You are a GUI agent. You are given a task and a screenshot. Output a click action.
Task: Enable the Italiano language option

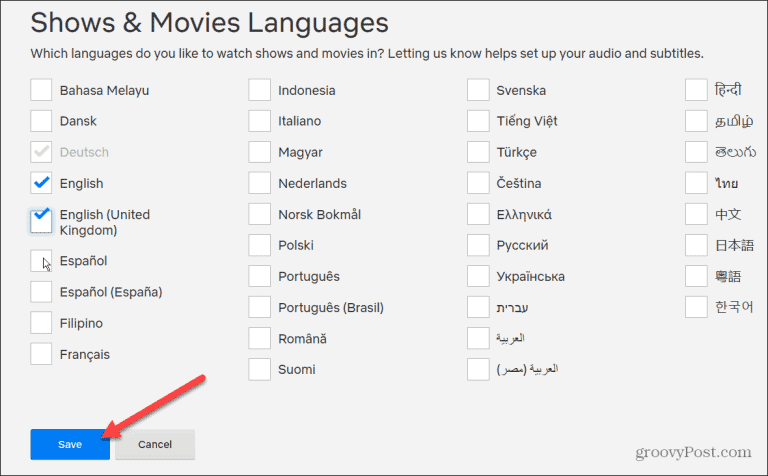point(260,121)
